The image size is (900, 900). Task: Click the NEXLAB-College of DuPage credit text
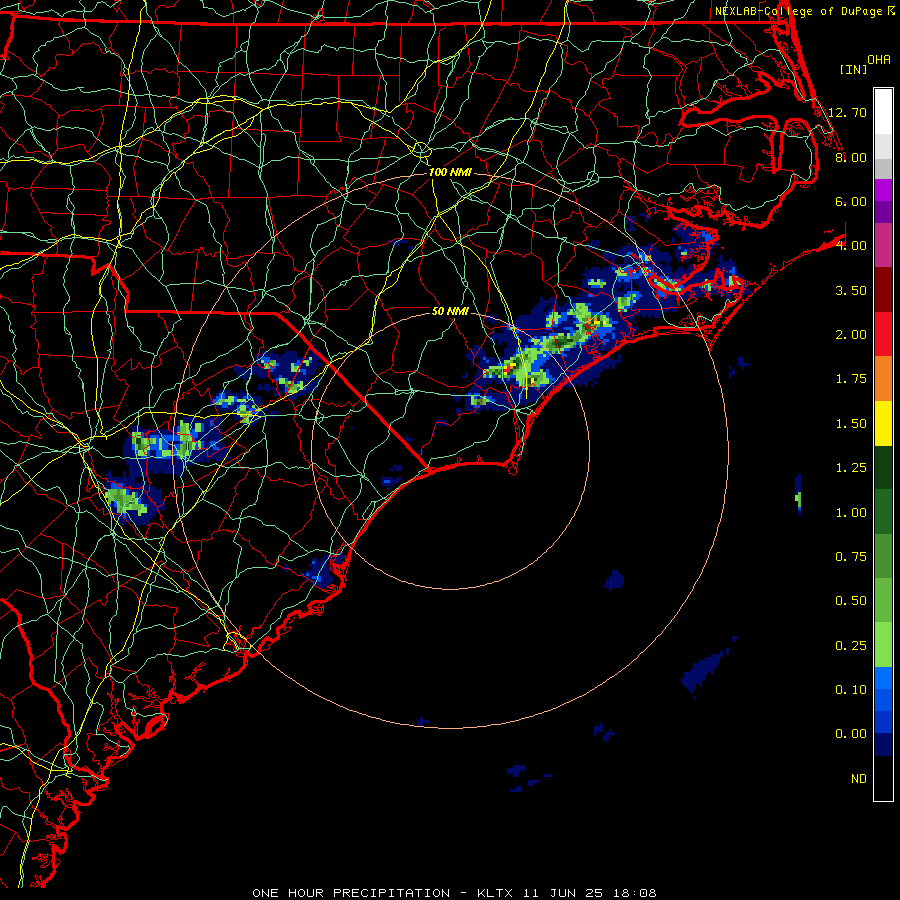point(800,11)
